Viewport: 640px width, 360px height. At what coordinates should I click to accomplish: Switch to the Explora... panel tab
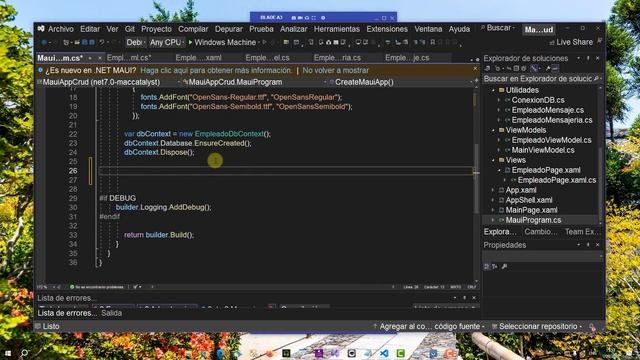500,232
